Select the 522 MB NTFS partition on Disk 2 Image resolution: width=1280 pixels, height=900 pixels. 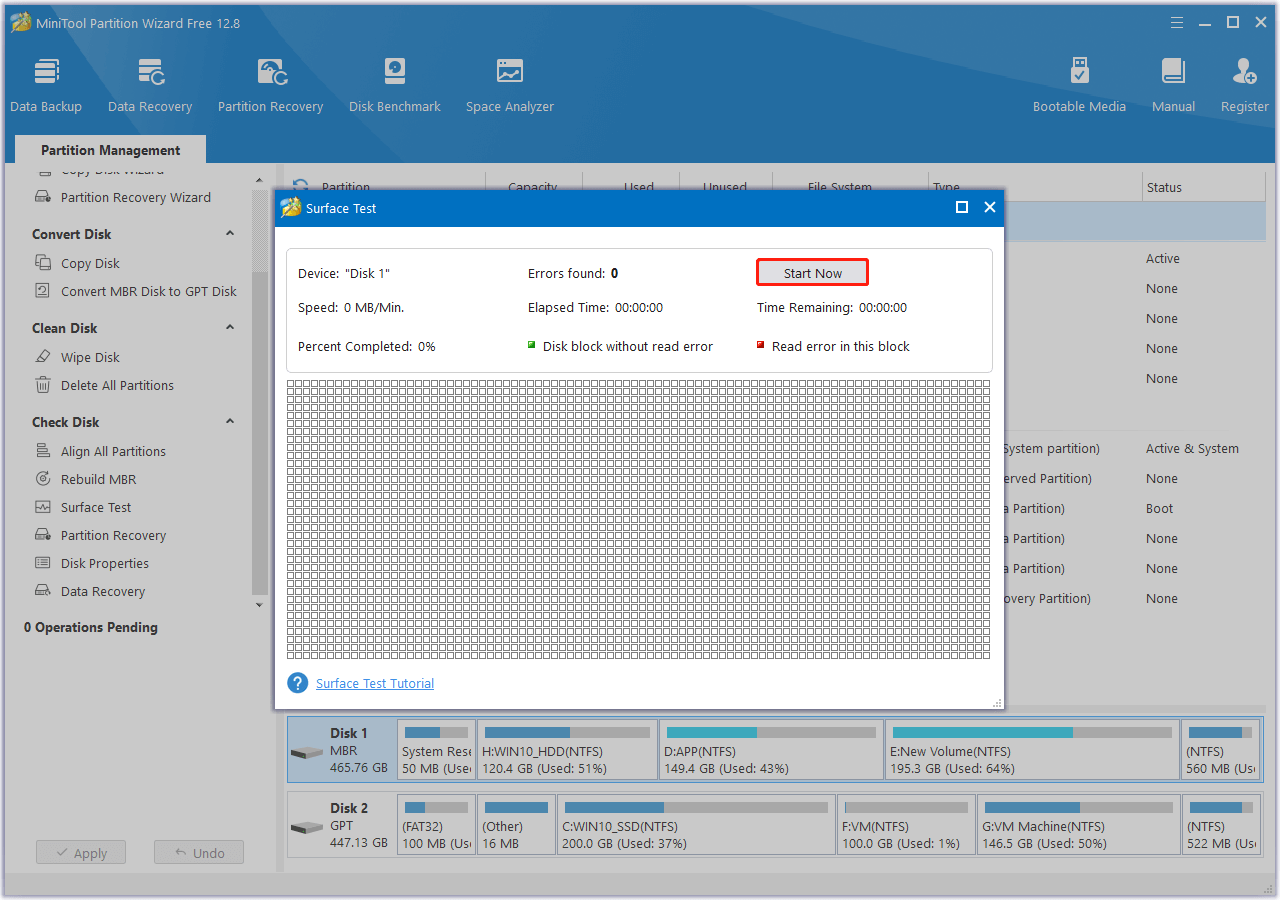pos(1220,824)
